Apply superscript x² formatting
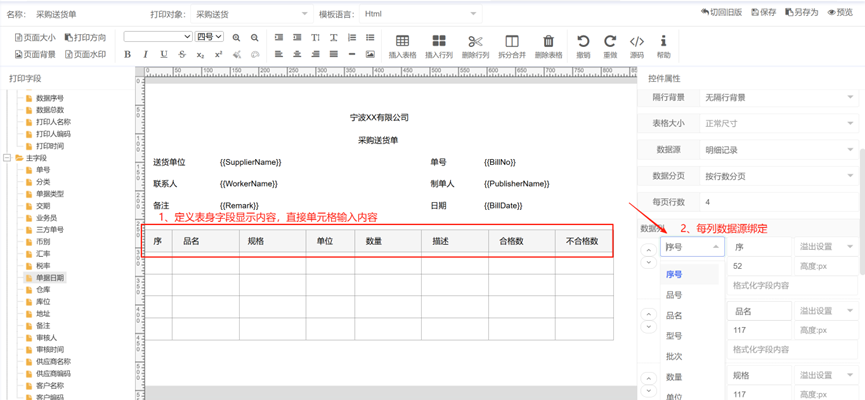865x400 pixels. coord(218,54)
